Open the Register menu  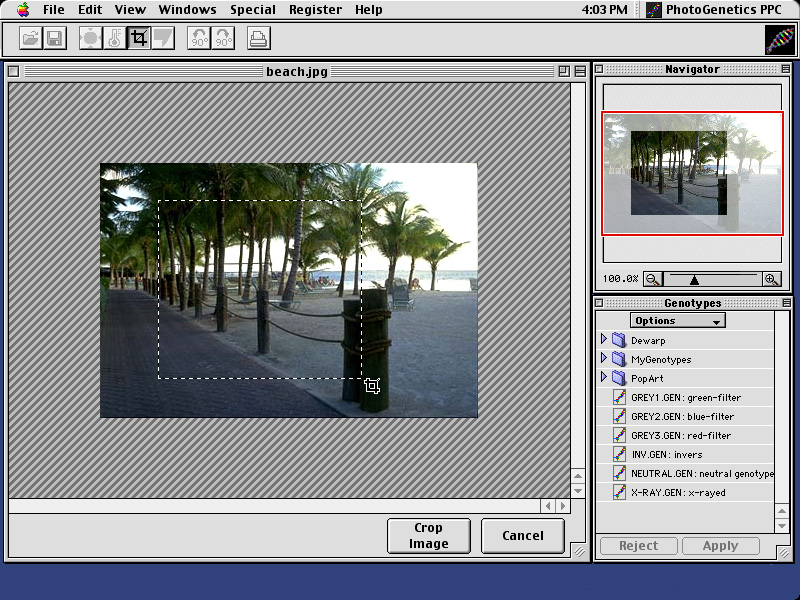point(315,10)
